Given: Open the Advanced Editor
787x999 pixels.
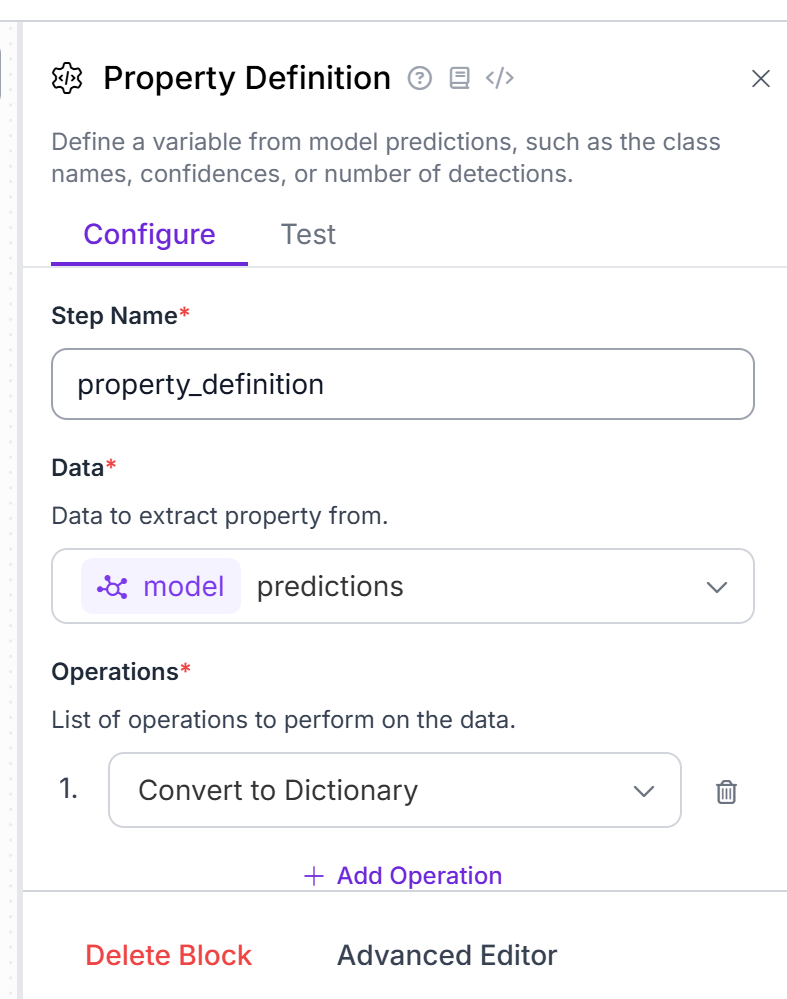Looking at the screenshot, I should tap(447, 955).
